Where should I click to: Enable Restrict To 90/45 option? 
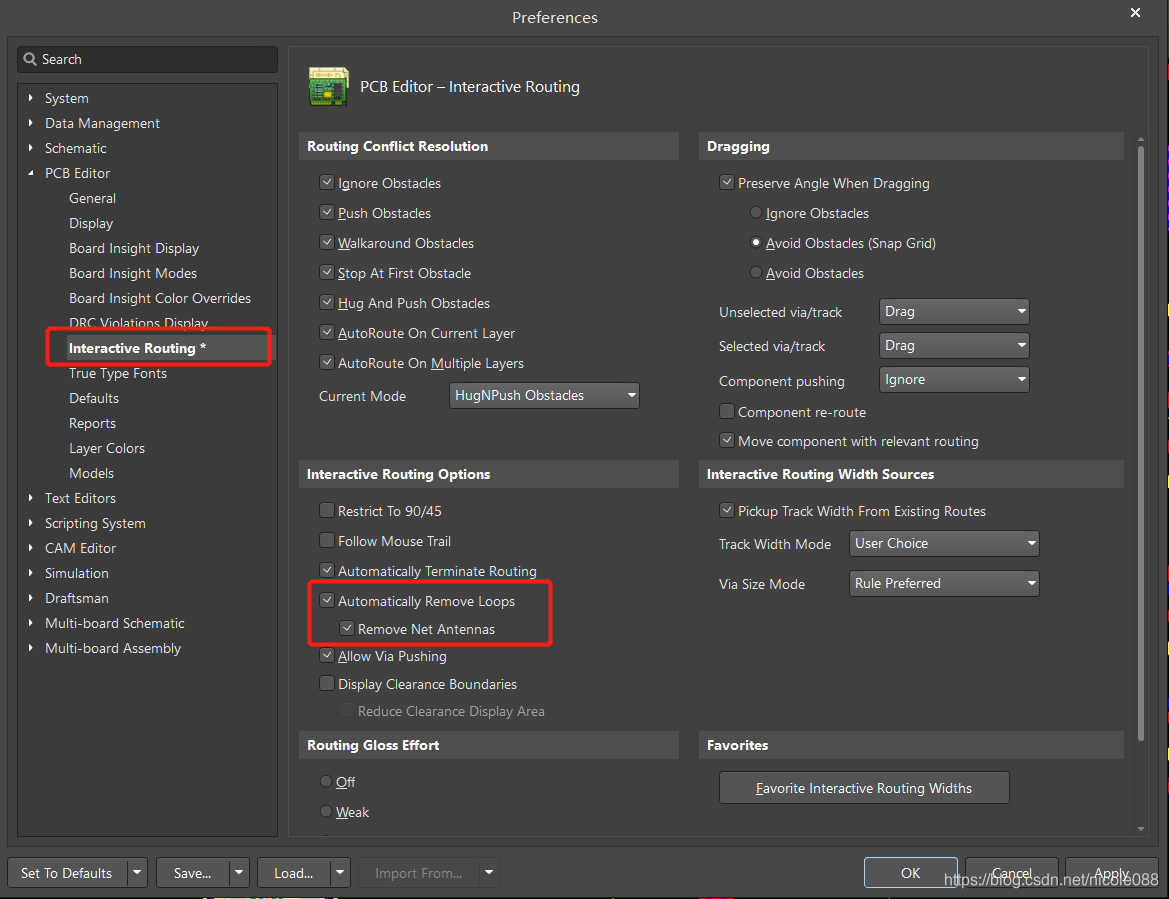point(327,511)
